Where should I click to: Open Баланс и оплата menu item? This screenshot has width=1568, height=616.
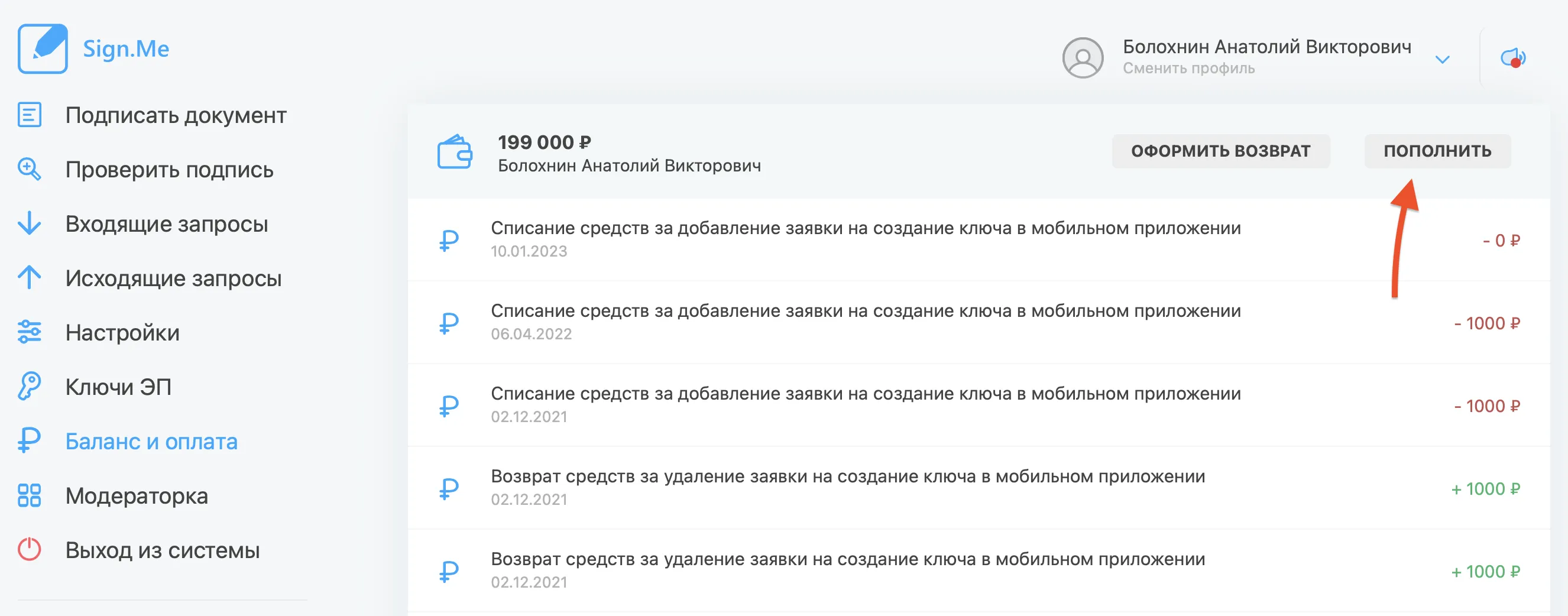151,441
